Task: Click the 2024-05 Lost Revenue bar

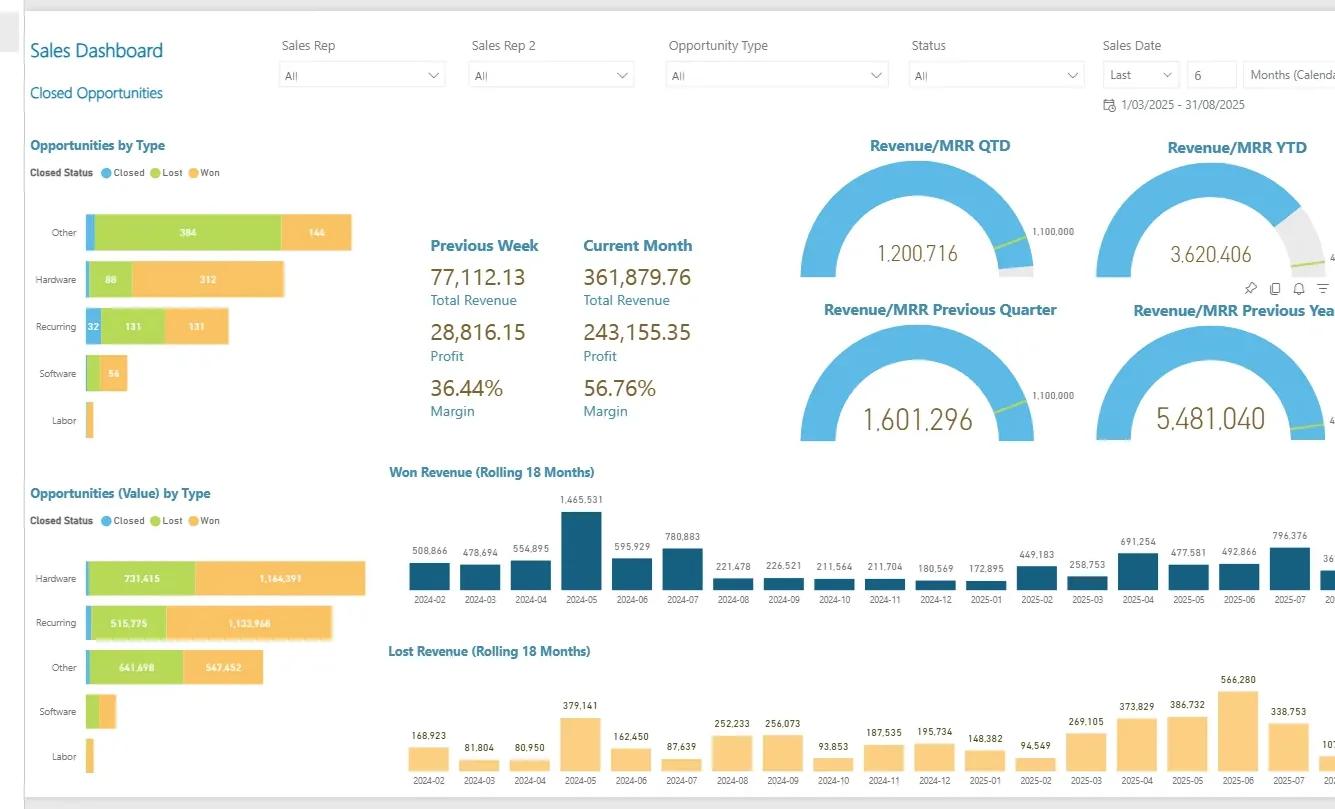Action: coord(581,744)
